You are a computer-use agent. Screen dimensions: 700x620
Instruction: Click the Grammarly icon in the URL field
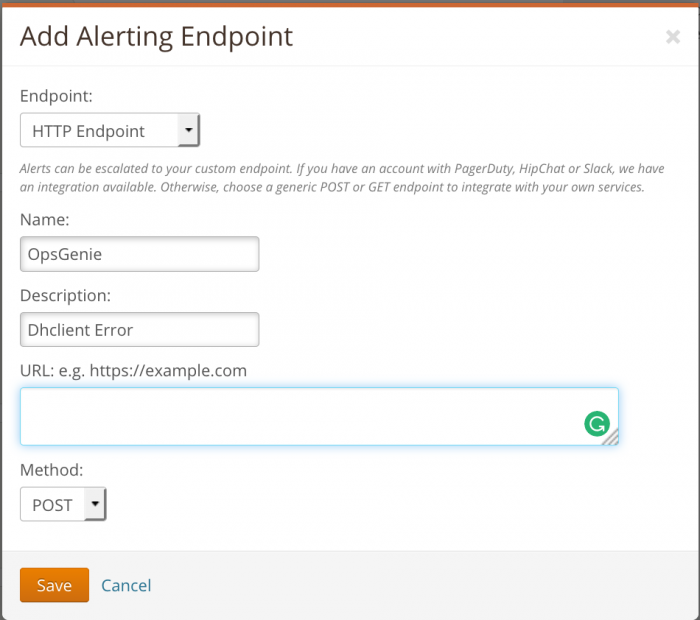[596, 424]
